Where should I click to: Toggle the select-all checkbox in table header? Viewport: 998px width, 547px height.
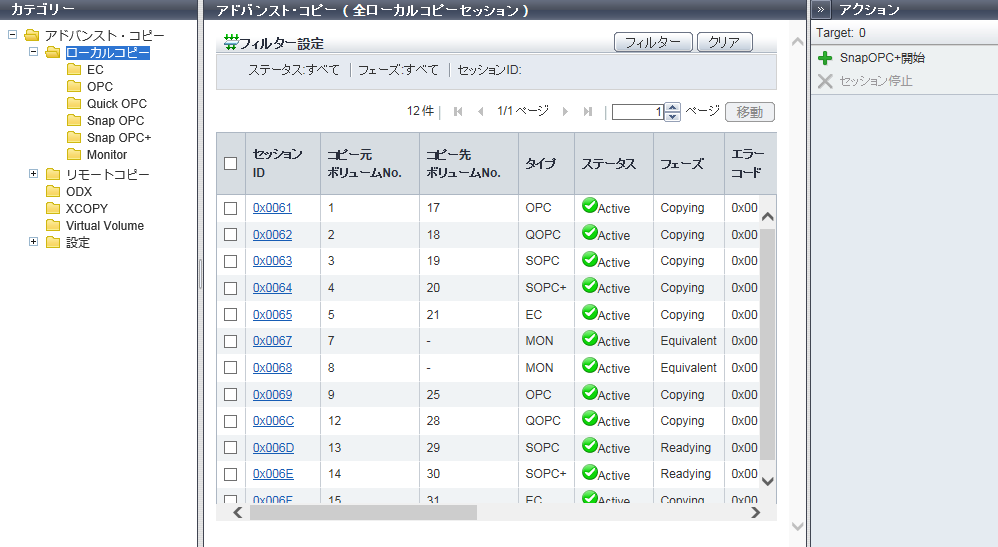231,163
